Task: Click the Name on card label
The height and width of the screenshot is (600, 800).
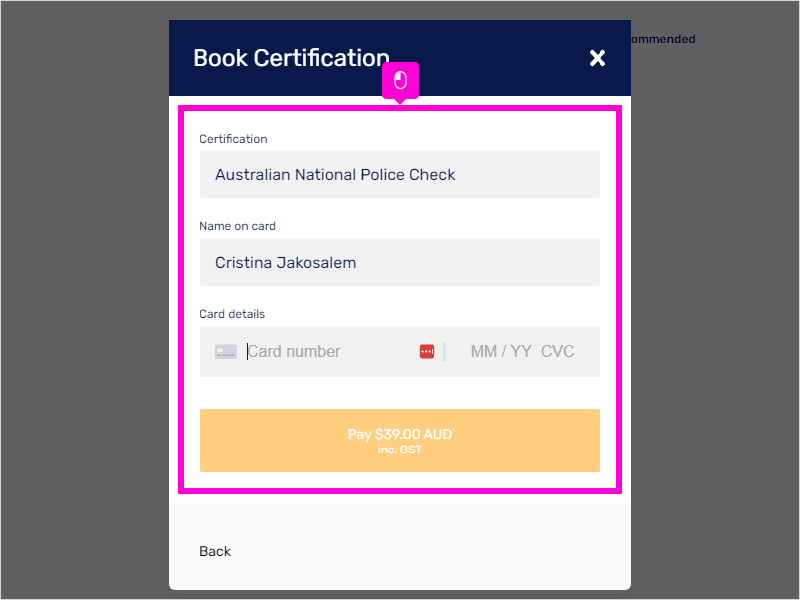Action: click(x=237, y=226)
